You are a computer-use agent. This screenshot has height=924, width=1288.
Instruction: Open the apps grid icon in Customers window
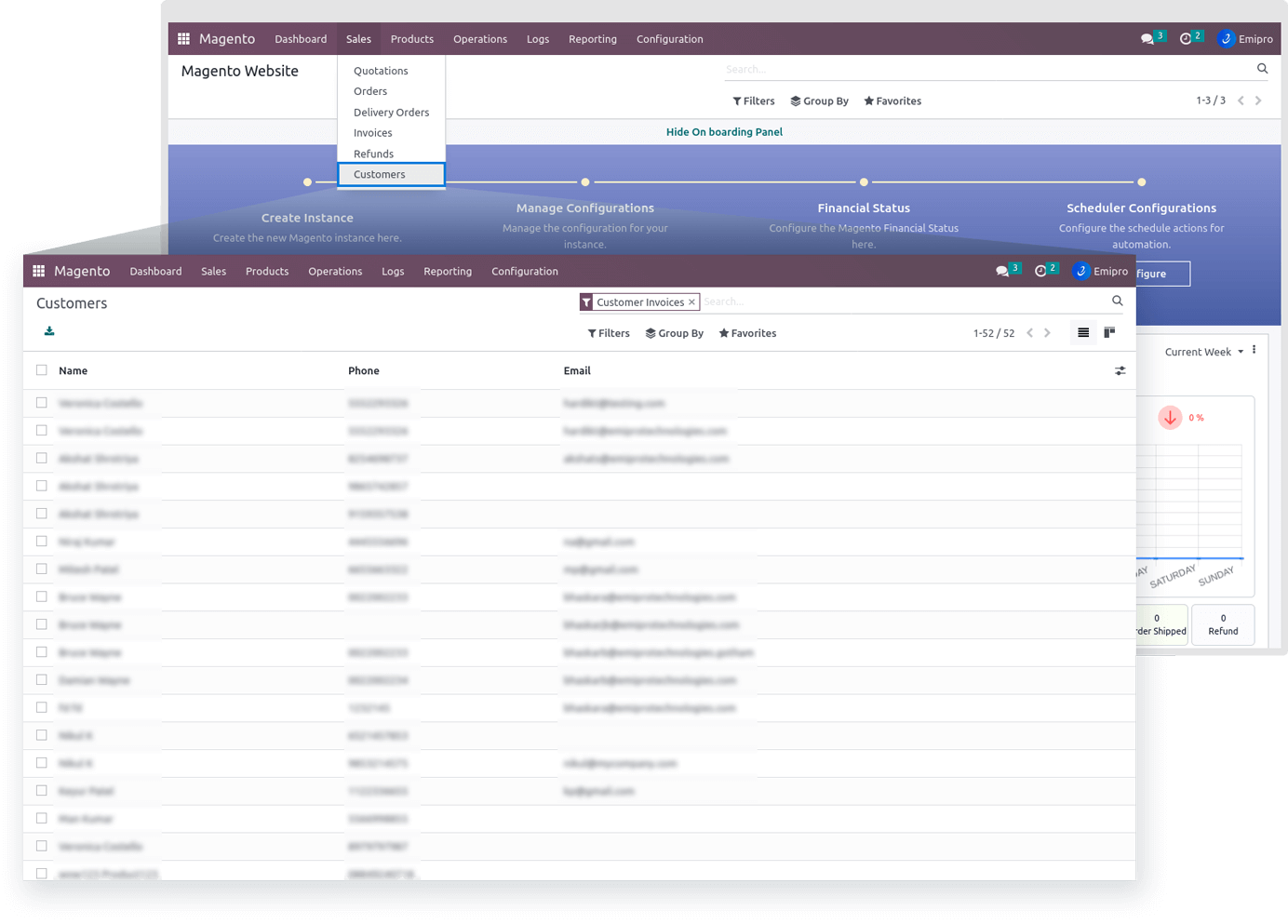pyautogui.click(x=39, y=271)
